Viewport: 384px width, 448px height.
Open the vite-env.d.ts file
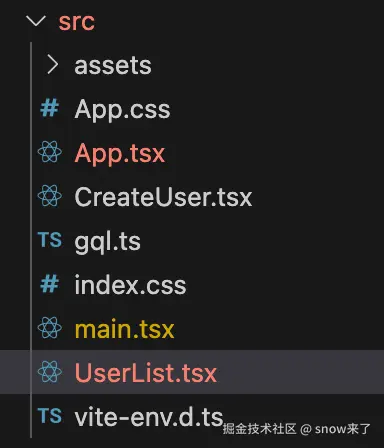tap(149, 417)
